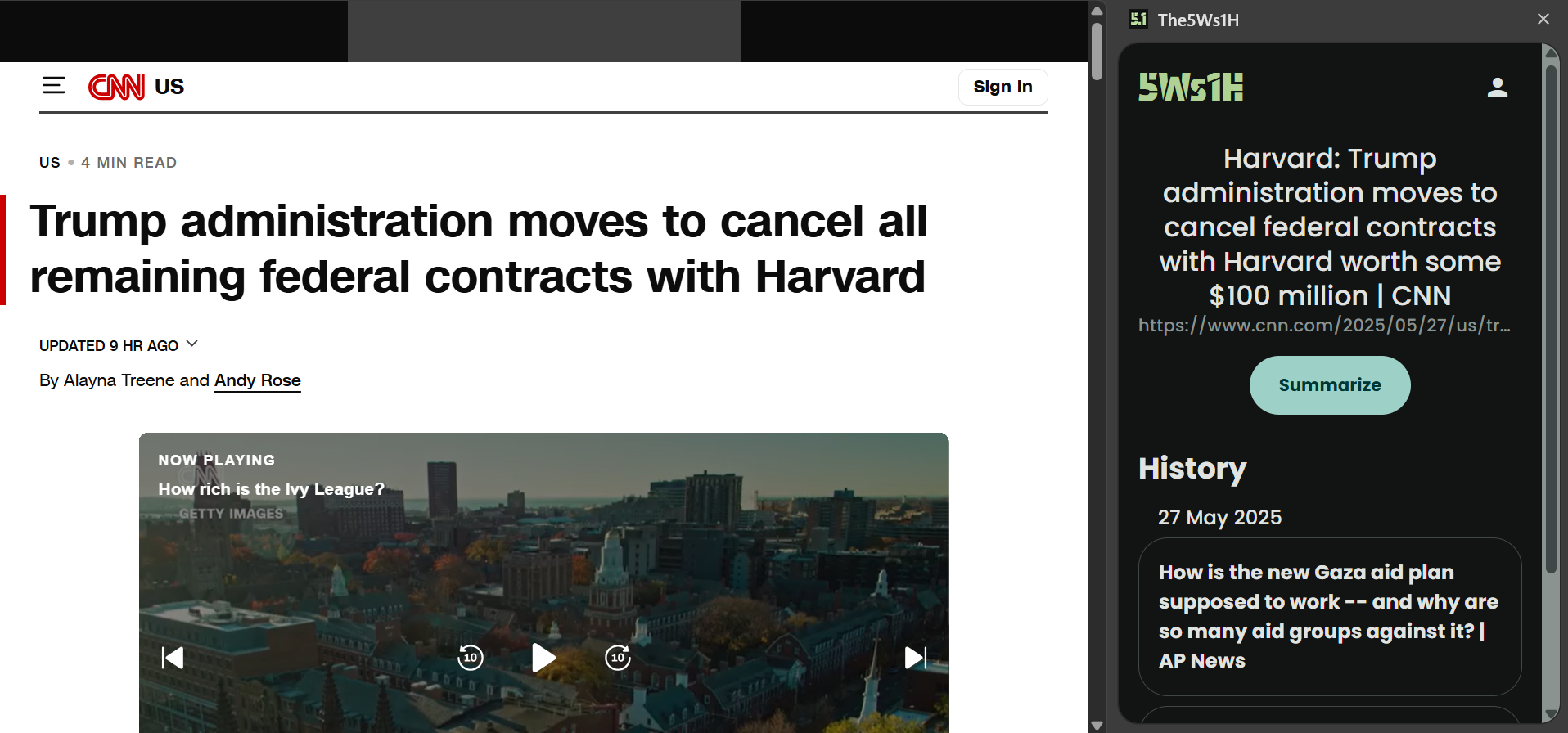This screenshot has height=733, width=1568.
Task: Rewind the video 10 seconds
Action: (471, 658)
